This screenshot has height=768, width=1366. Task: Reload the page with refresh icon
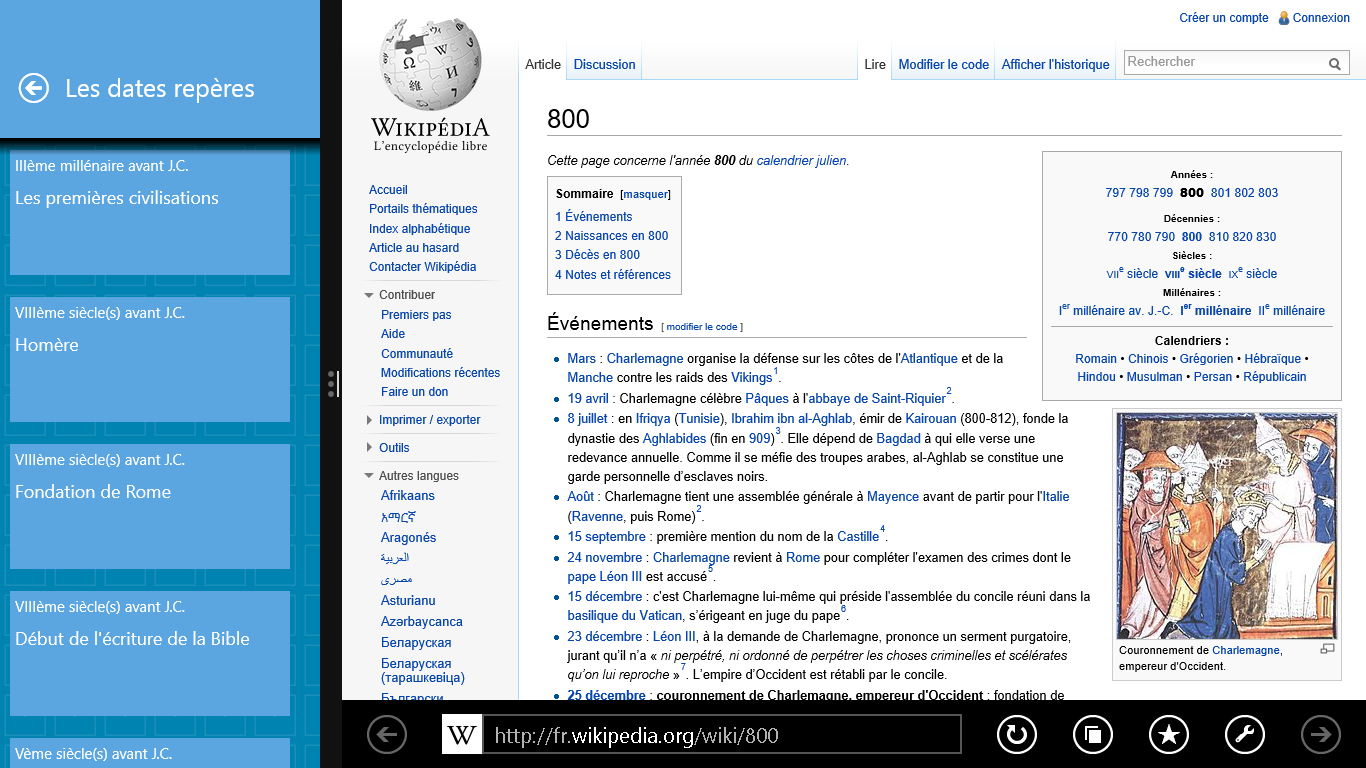click(x=1017, y=735)
